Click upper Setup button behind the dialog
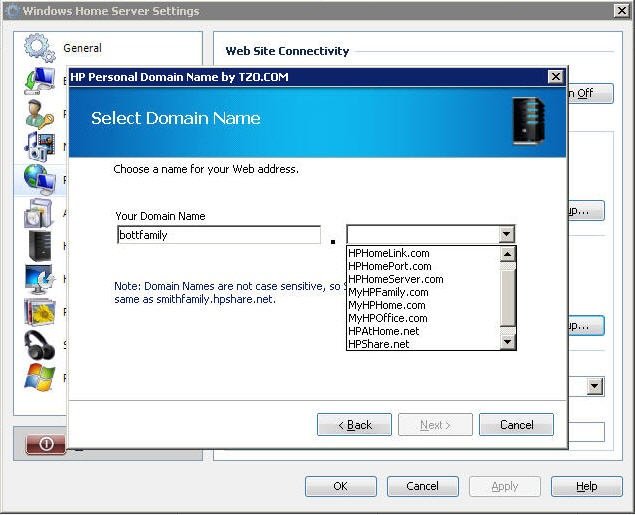635x515 pixels. tap(586, 211)
